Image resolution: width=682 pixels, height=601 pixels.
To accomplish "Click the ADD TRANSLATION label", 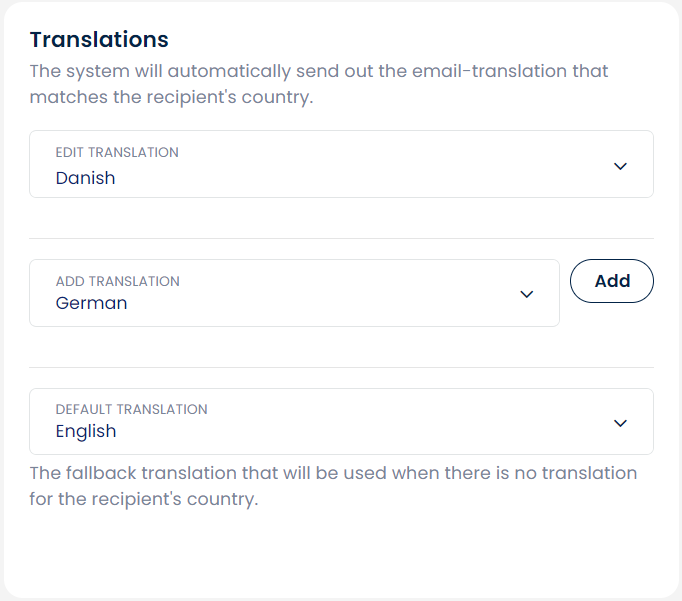I will click(118, 281).
